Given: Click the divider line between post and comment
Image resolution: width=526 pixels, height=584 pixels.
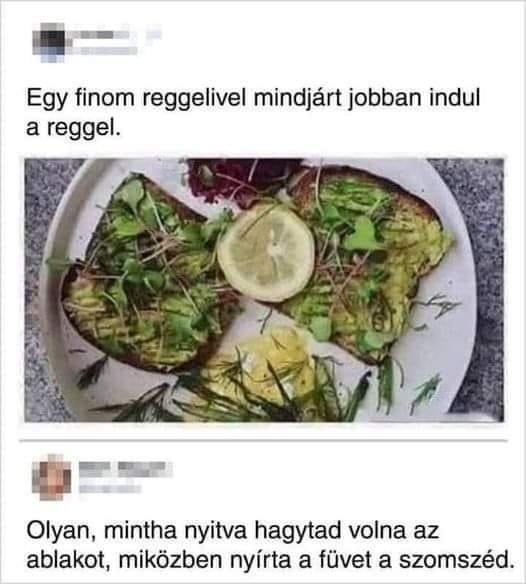Looking at the screenshot, I should [x=264, y=440].
